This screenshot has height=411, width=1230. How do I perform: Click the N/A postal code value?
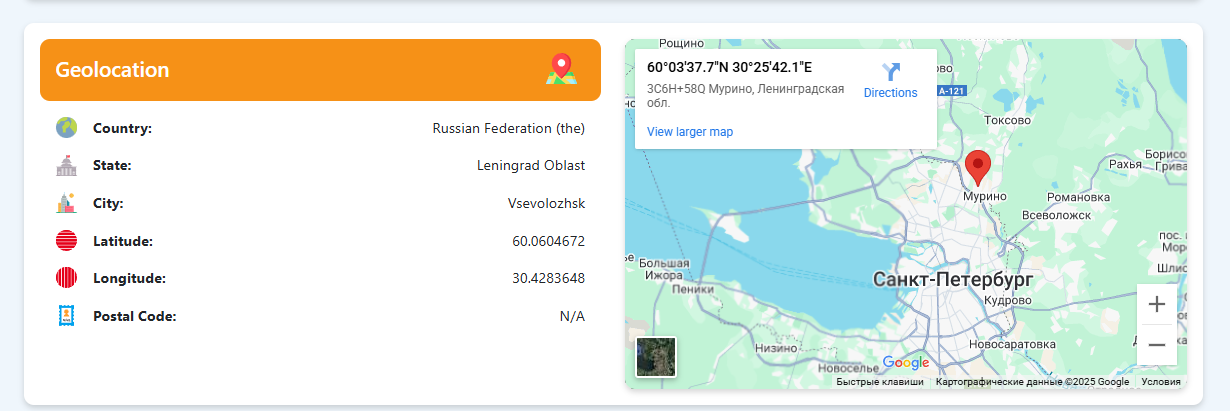pyautogui.click(x=573, y=316)
